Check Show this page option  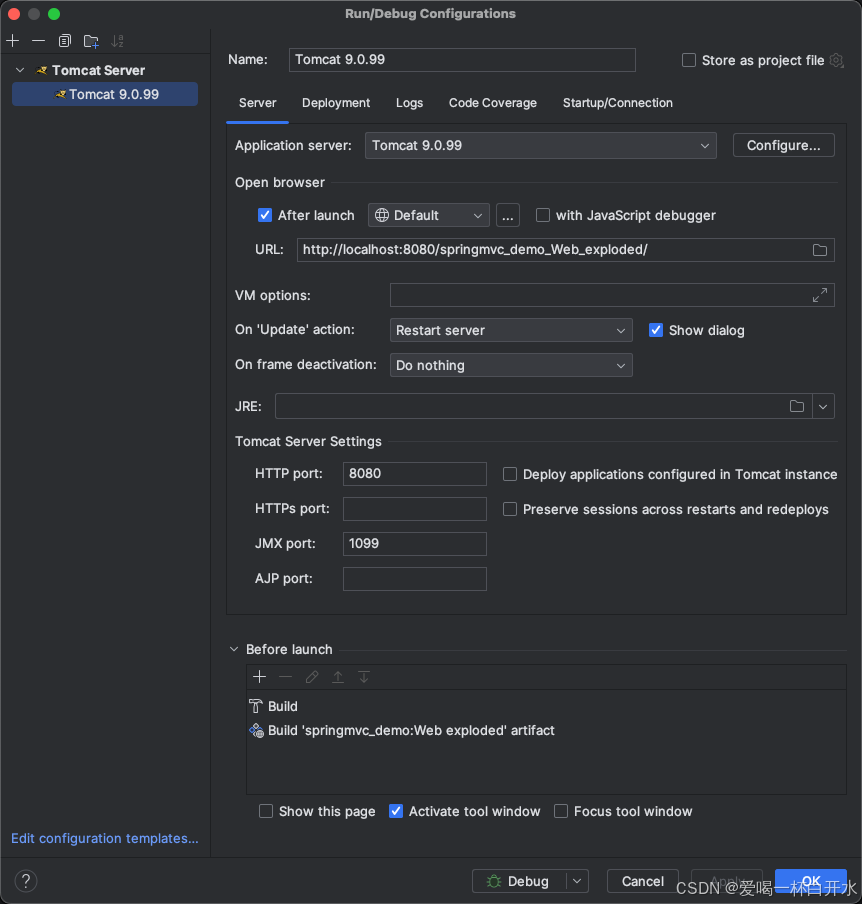pyautogui.click(x=266, y=811)
